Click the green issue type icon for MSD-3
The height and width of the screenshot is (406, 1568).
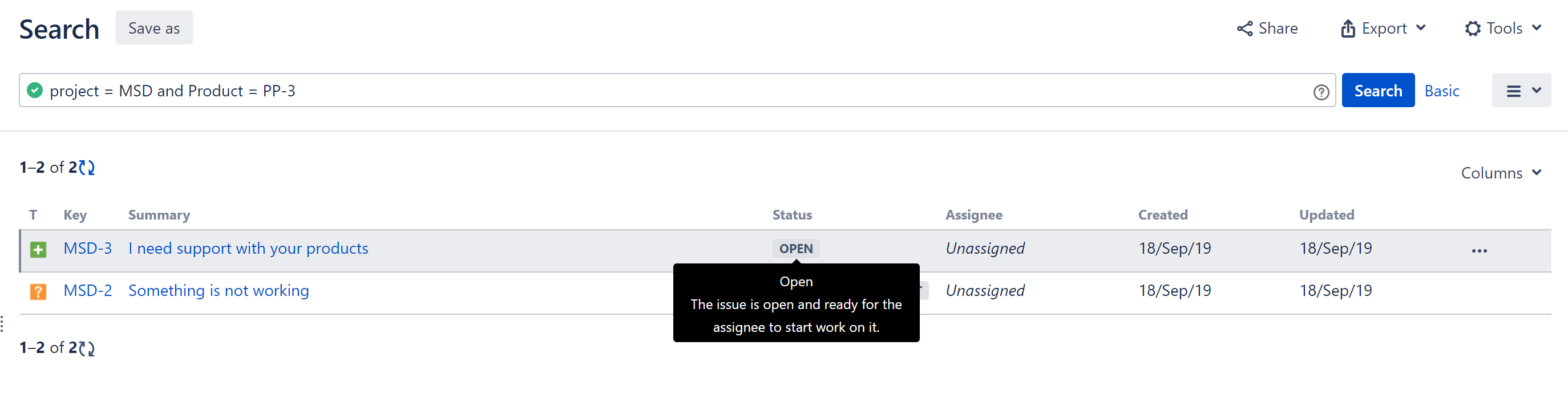pyautogui.click(x=38, y=250)
